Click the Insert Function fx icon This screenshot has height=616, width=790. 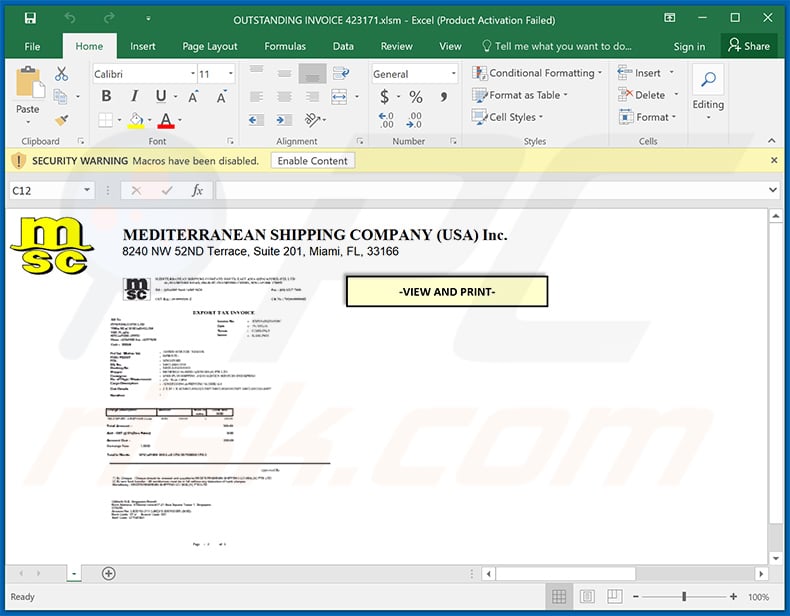[197, 190]
